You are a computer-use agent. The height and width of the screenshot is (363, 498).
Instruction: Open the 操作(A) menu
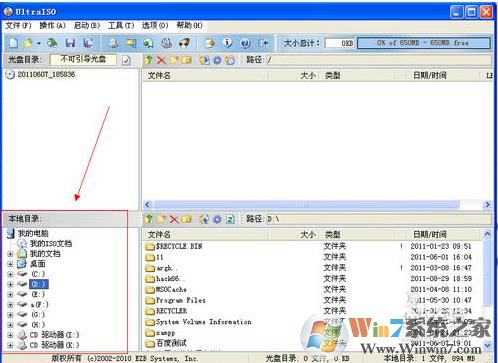[x=52, y=25]
